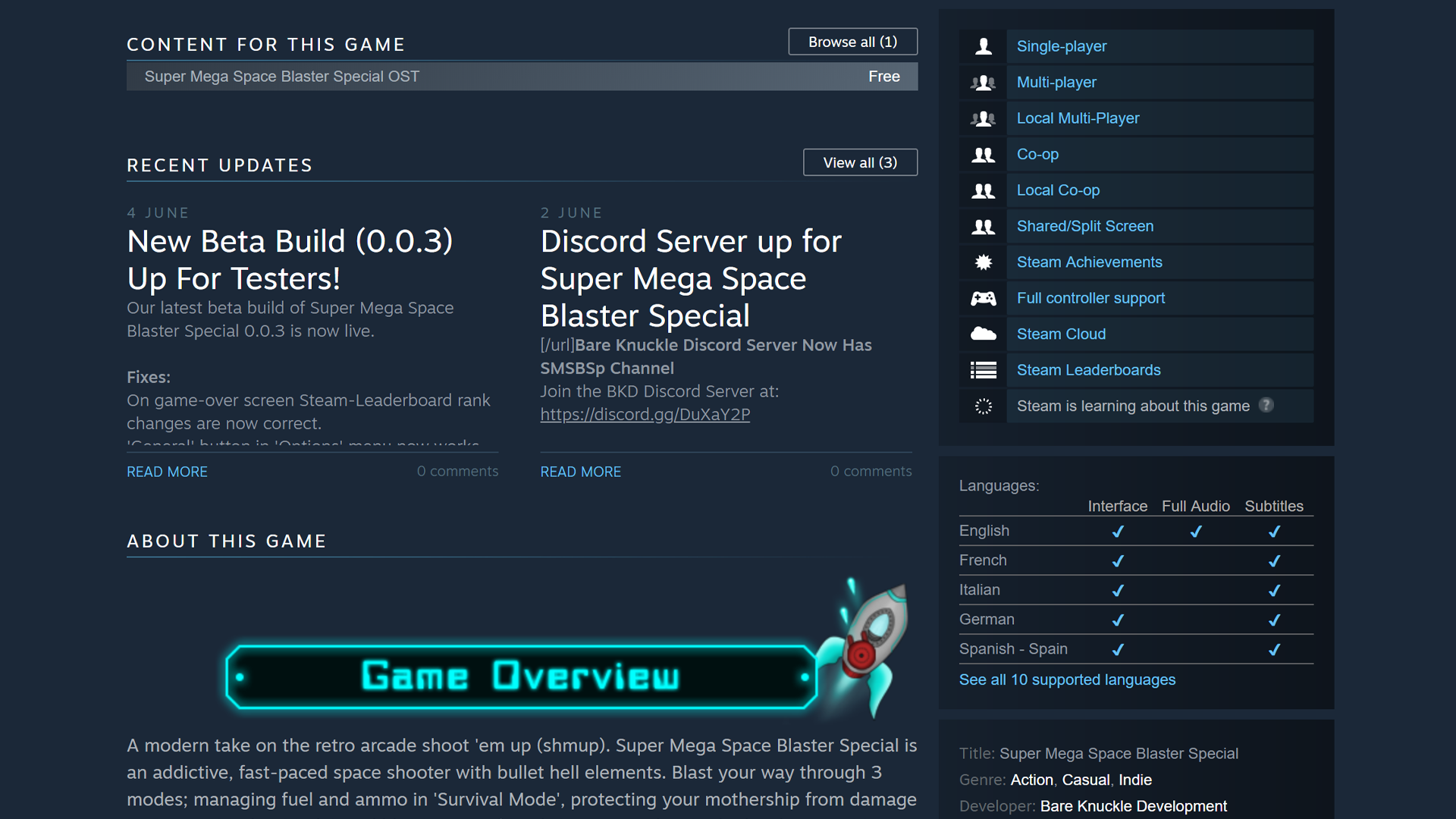The width and height of the screenshot is (1456, 819).
Task: Click the Co-op icon in the features list
Action: [983, 154]
